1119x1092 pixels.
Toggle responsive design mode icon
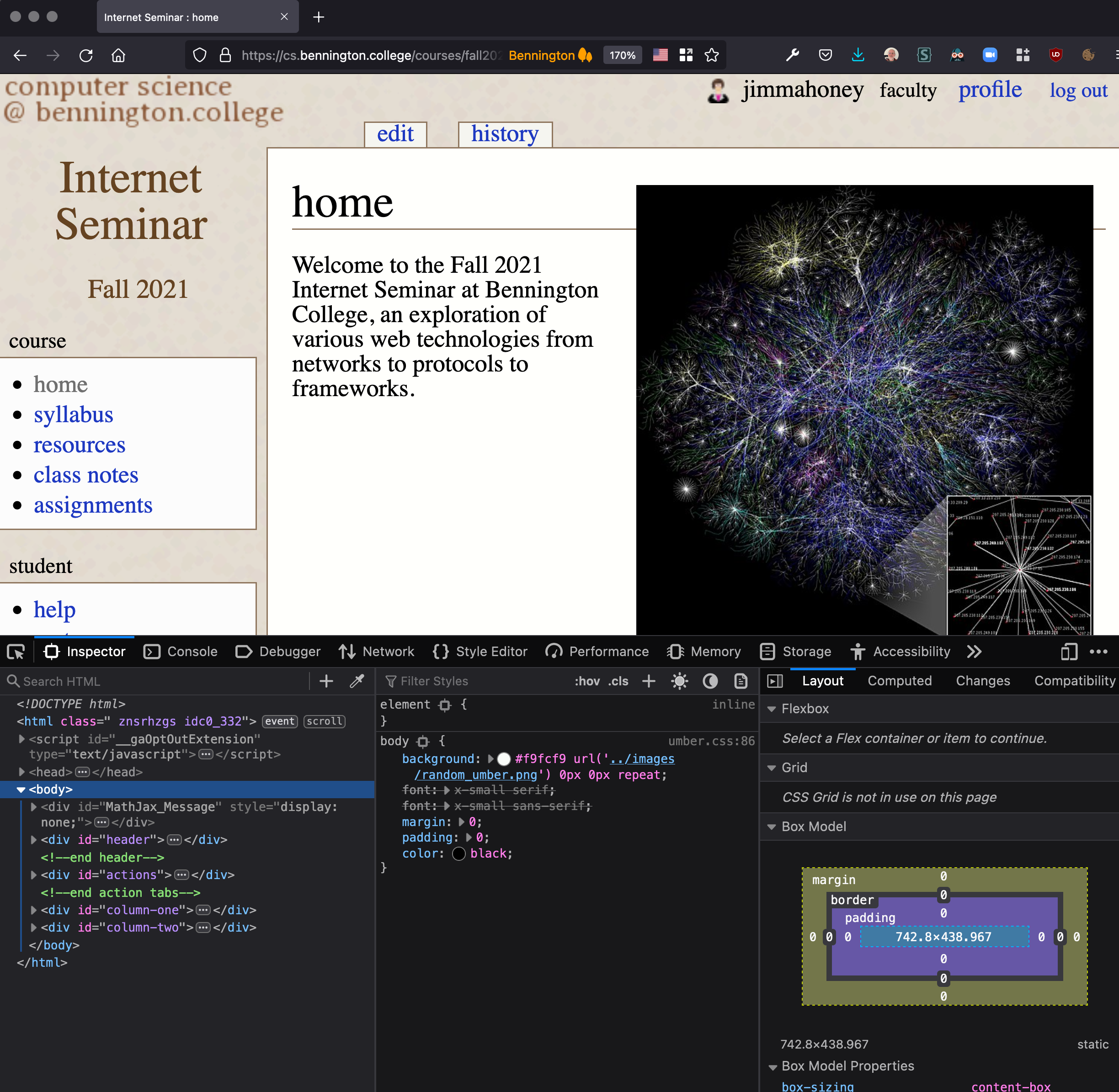(1069, 652)
